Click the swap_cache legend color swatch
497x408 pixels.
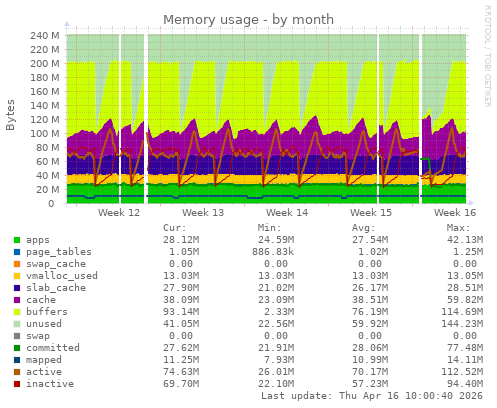17,264
